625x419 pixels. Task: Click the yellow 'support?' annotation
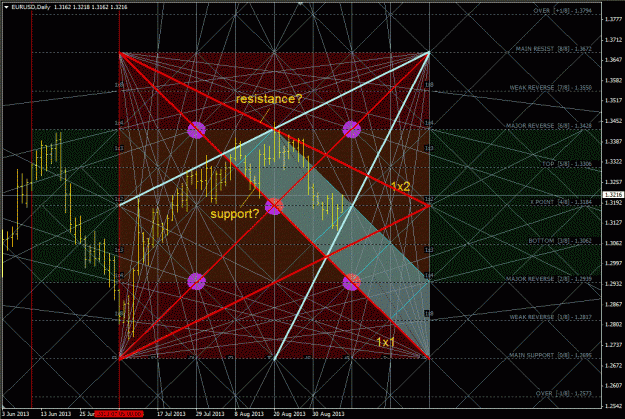point(235,214)
